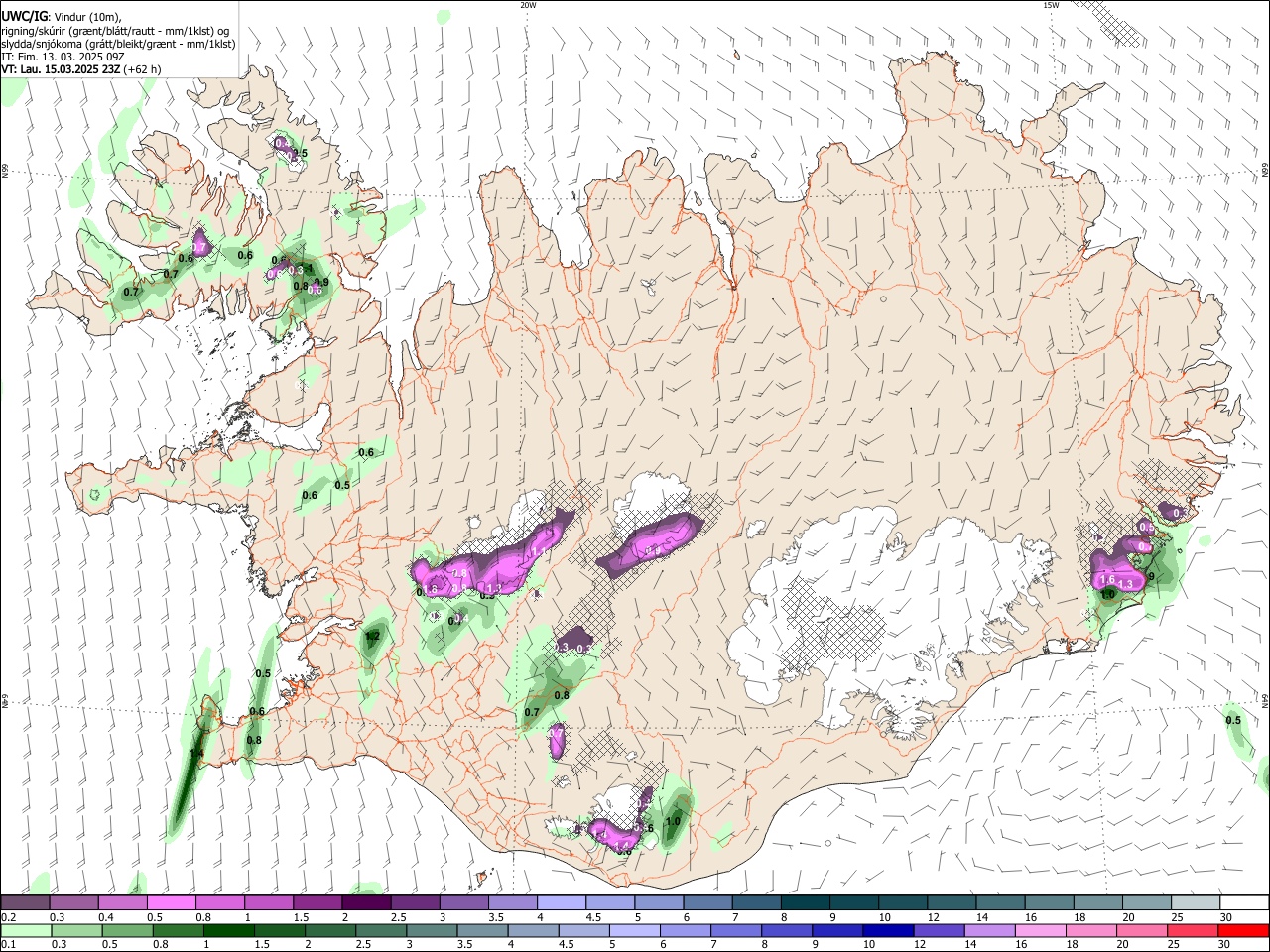
Task: Click the lower legend swatch between 7 and 8
Action: pos(736,930)
